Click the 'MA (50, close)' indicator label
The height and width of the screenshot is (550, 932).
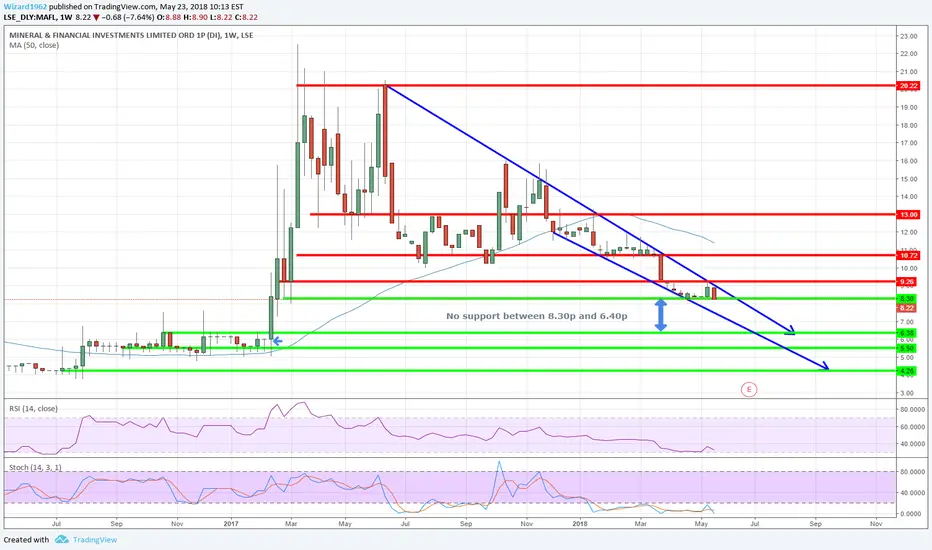pos(34,45)
